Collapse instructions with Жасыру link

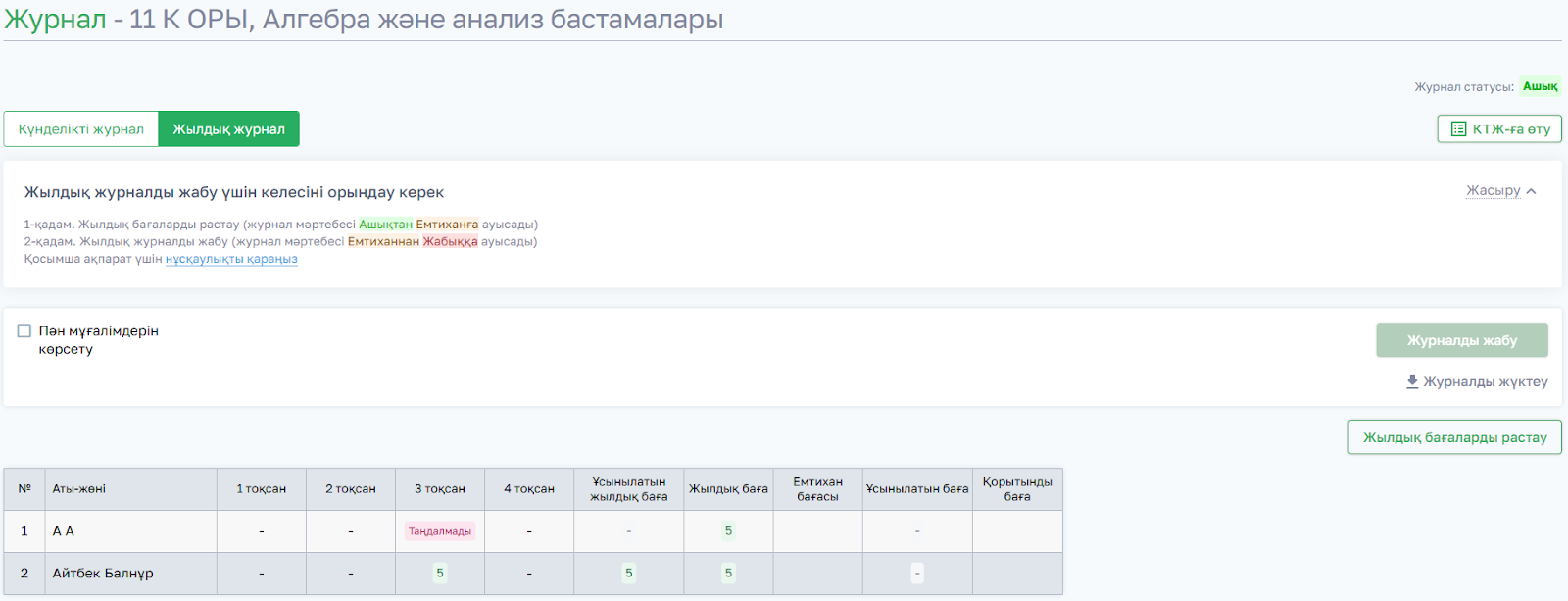pos(1493,190)
